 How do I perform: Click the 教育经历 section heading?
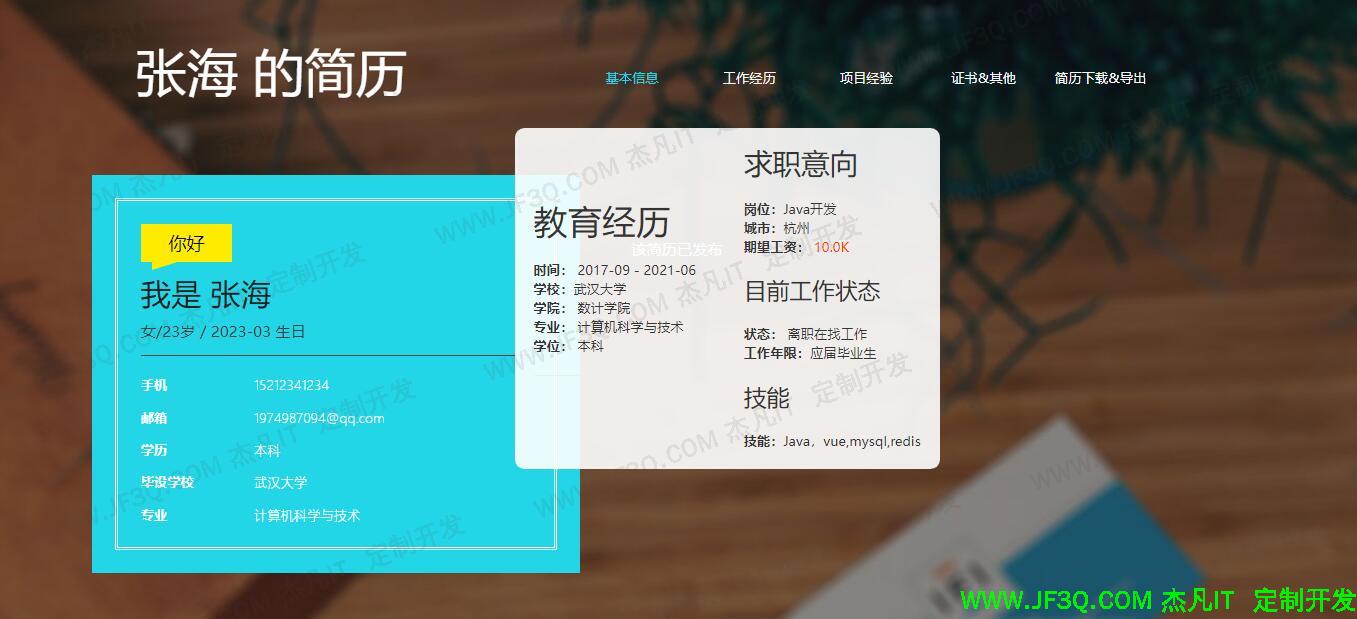pos(601,224)
